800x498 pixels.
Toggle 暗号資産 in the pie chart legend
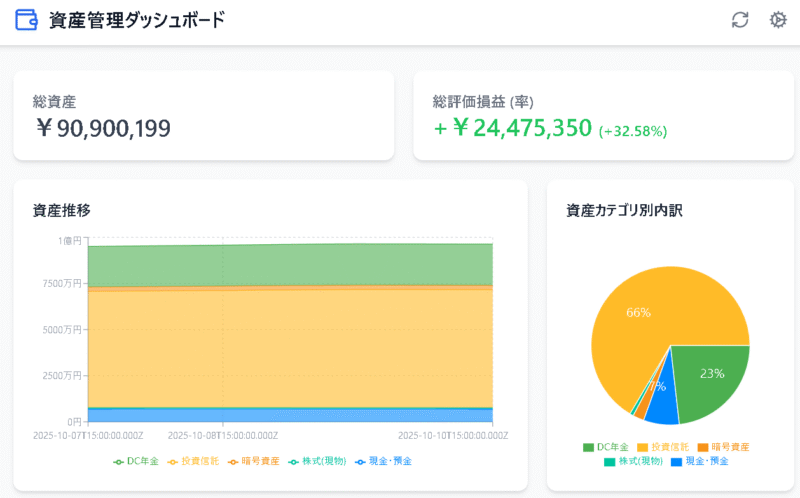703,447
